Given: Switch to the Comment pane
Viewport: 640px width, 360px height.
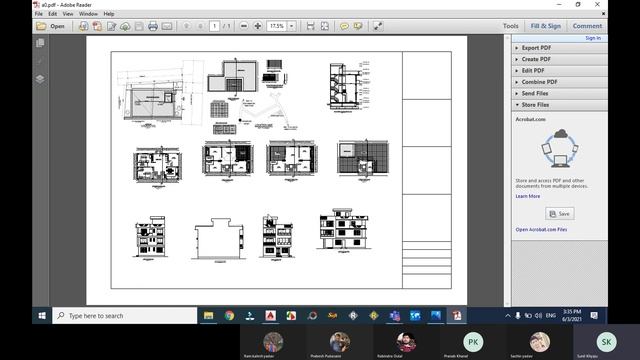Looking at the screenshot, I should (x=587, y=26).
